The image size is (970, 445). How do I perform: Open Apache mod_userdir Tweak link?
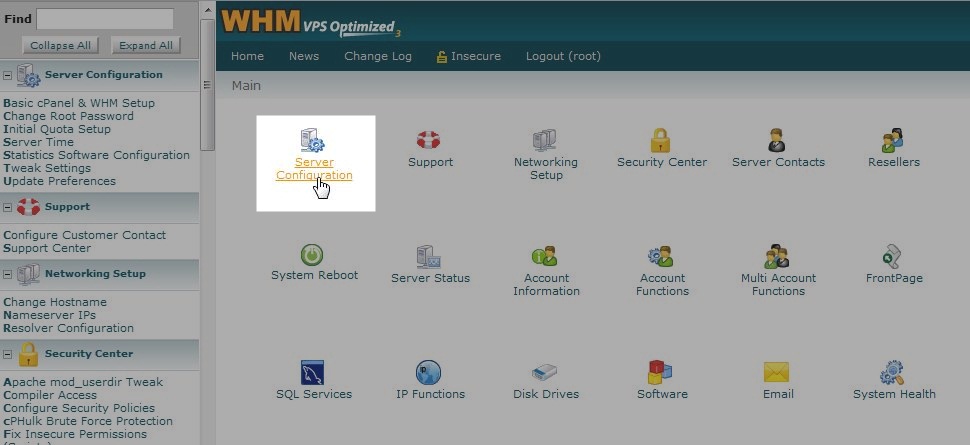click(x=83, y=382)
